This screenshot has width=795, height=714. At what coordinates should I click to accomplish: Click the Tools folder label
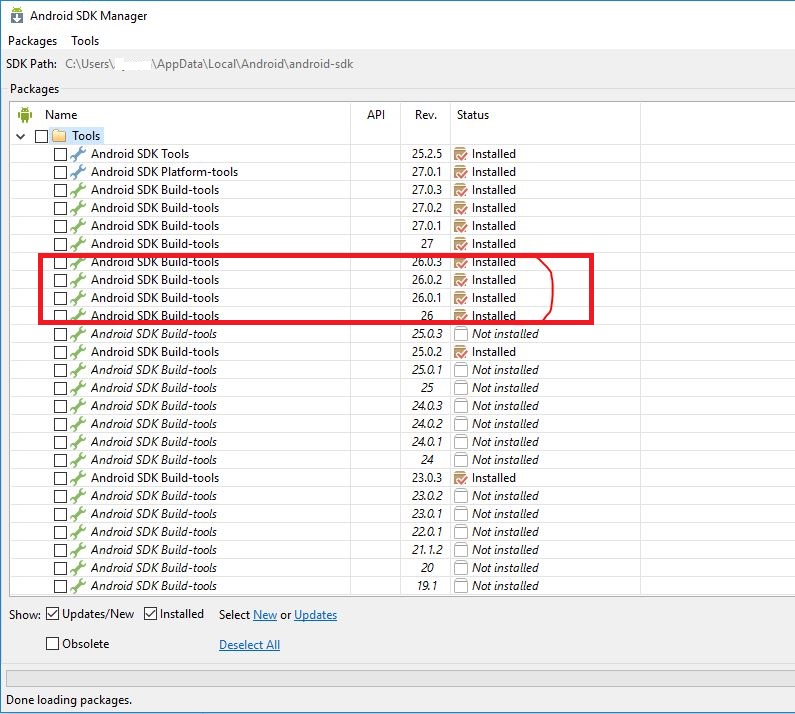(x=86, y=136)
